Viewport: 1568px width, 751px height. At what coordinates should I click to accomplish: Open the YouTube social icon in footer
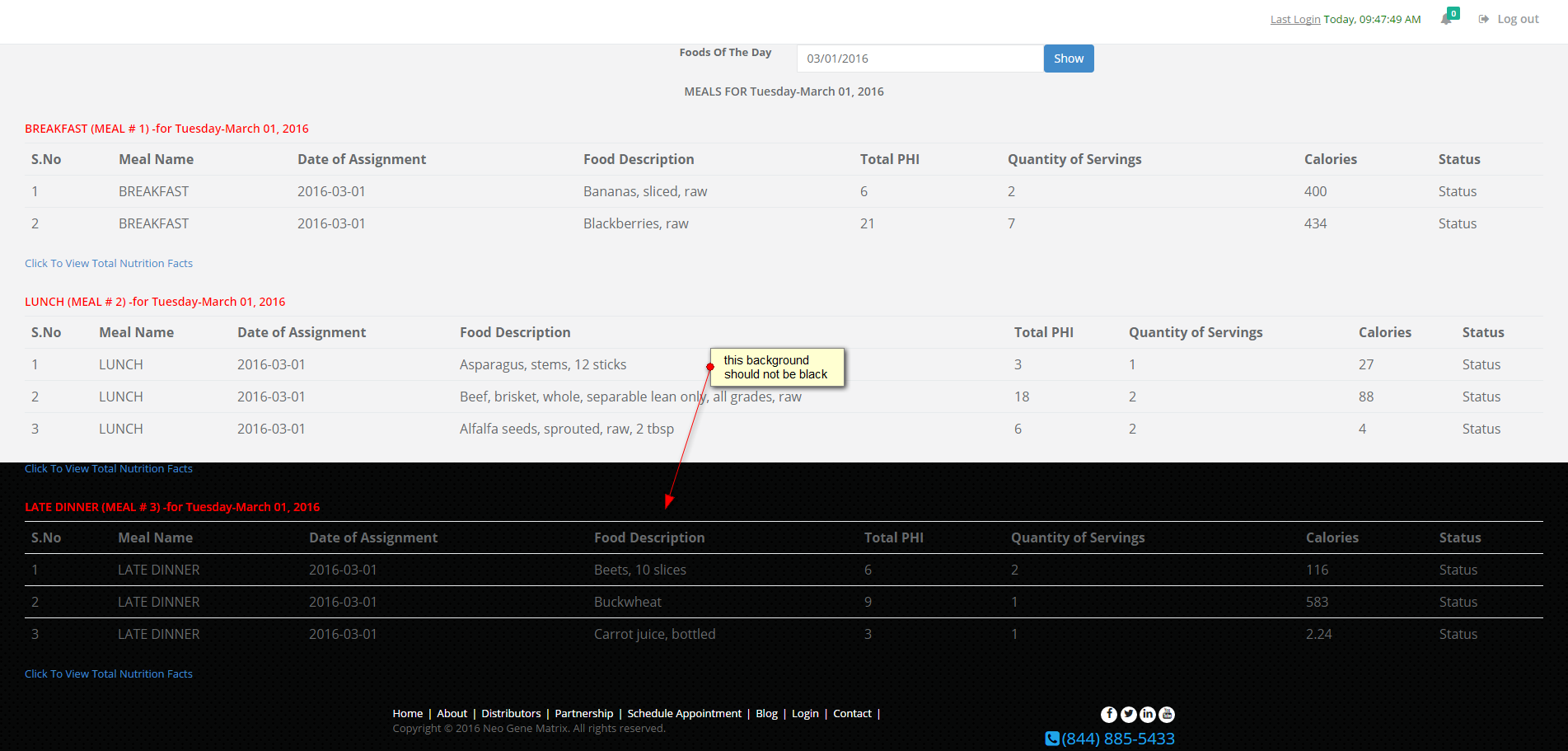point(1167,715)
